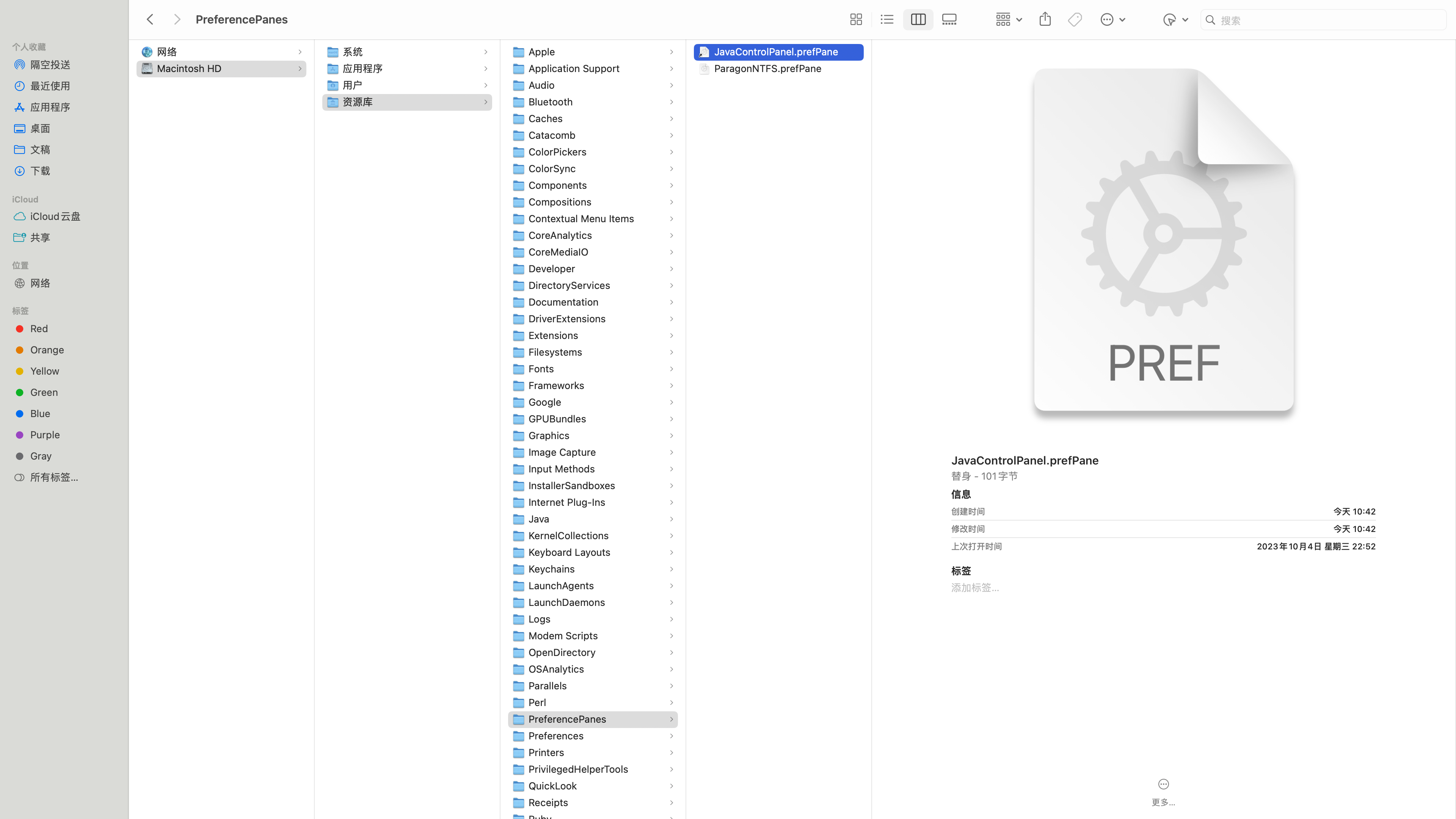
Task: Select the Purple tag in sidebar
Action: [x=45, y=435]
